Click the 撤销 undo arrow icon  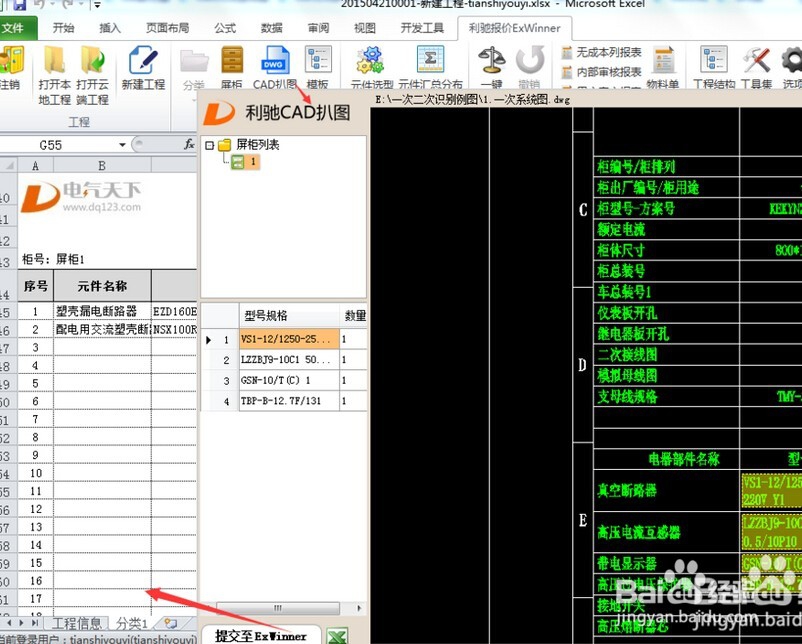click(x=529, y=60)
